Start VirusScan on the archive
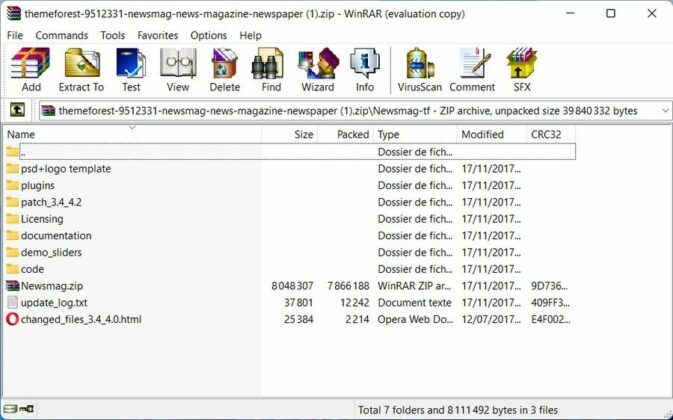 click(x=420, y=70)
